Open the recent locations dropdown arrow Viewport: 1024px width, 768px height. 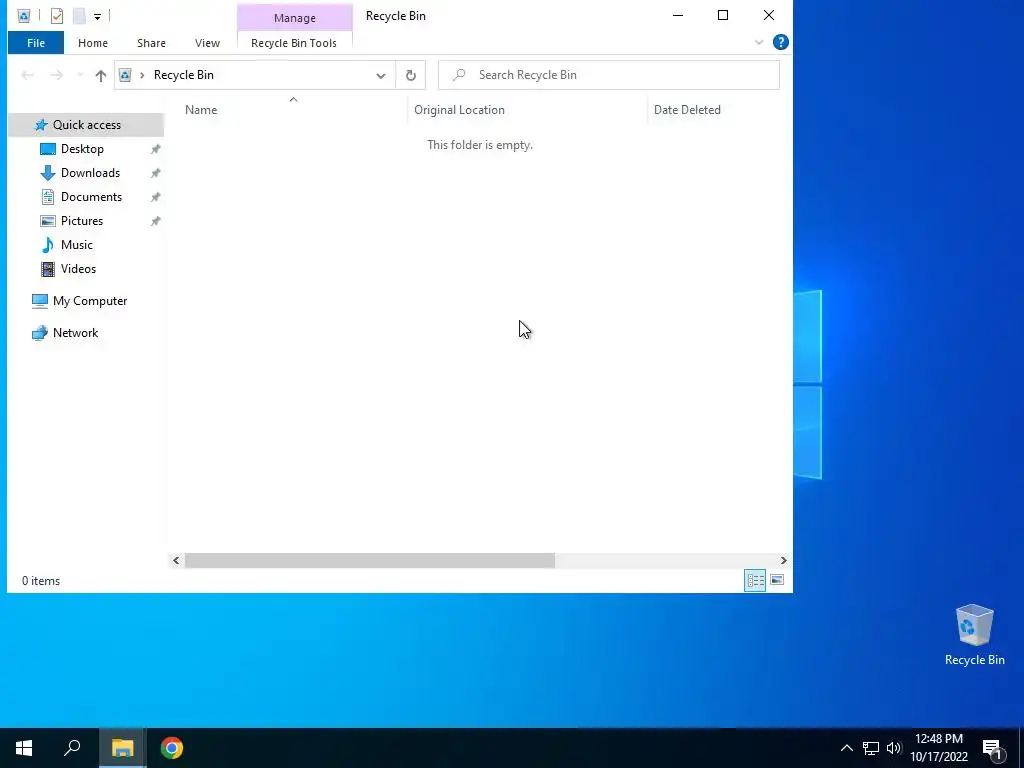80,75
